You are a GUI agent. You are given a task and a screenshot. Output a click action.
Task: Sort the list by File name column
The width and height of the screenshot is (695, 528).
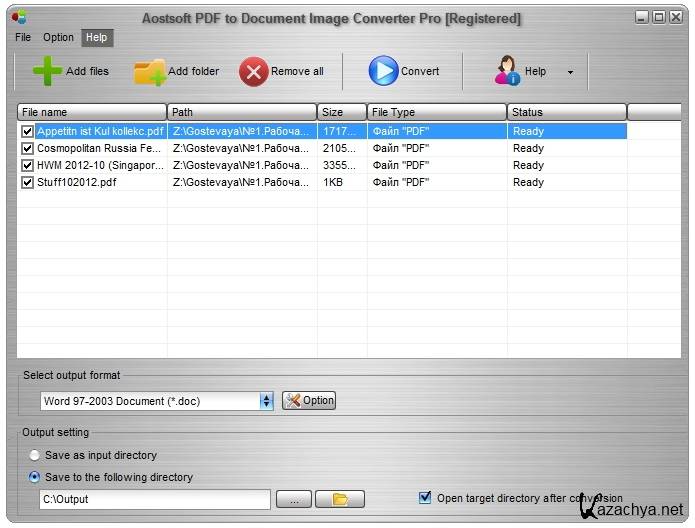coord(92,112)
